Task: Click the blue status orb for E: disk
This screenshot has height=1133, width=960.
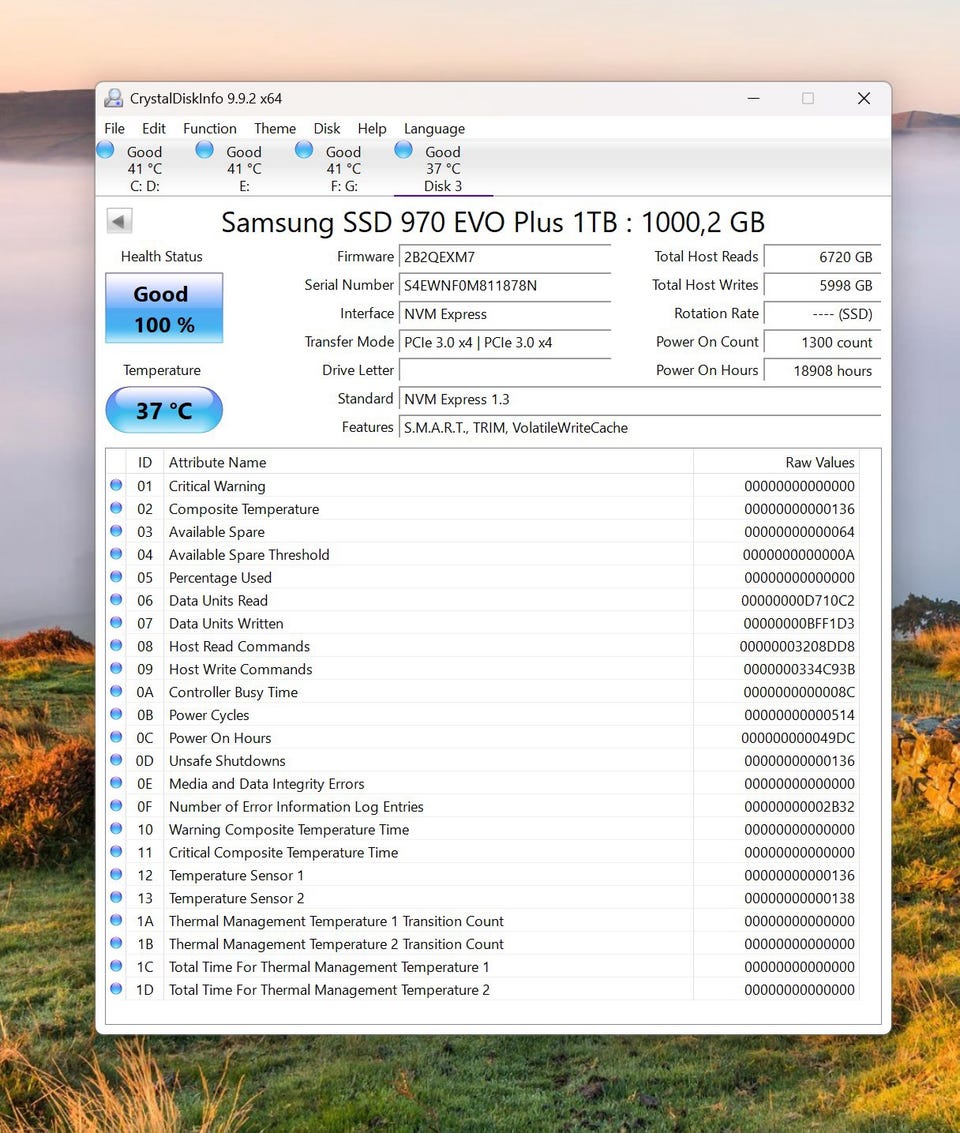Action: (205, 150)
